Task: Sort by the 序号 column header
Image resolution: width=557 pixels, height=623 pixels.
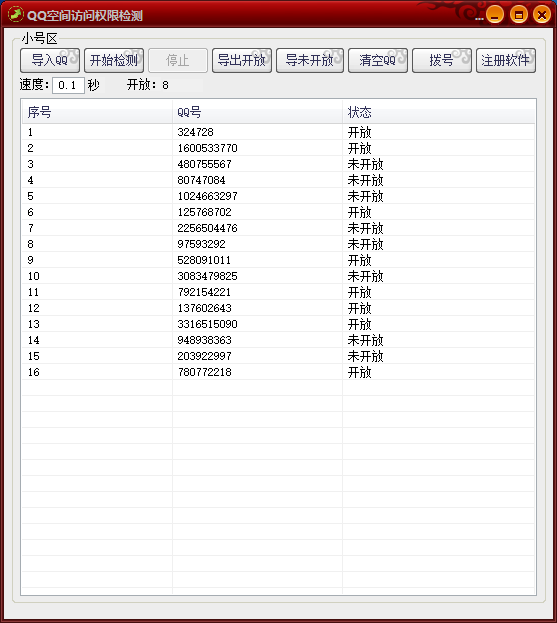Action: tap(97, 112)
